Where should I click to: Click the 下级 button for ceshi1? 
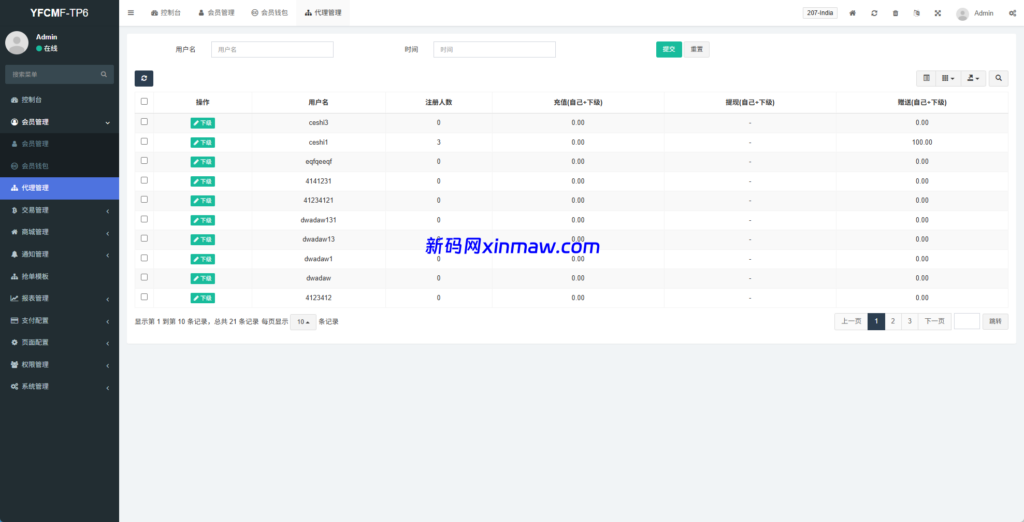pyautogui.click(x=202, y=142)
